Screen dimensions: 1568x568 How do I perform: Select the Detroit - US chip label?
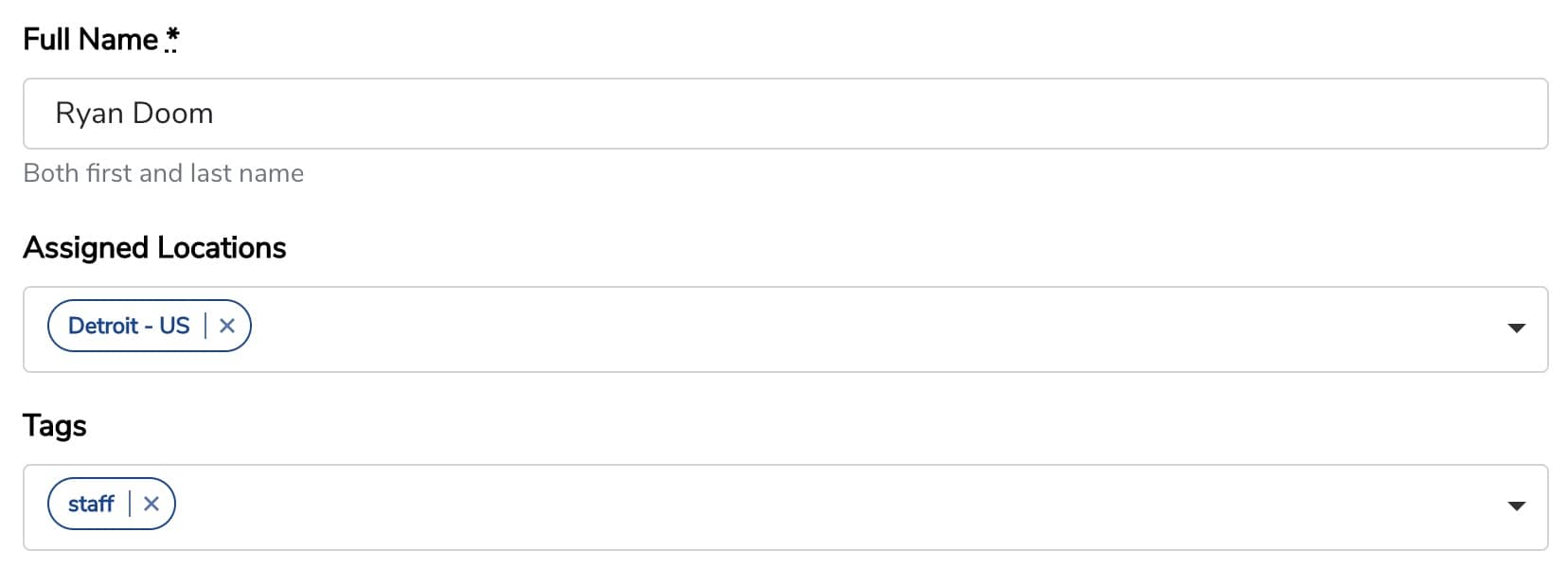(x=129, y=326)
